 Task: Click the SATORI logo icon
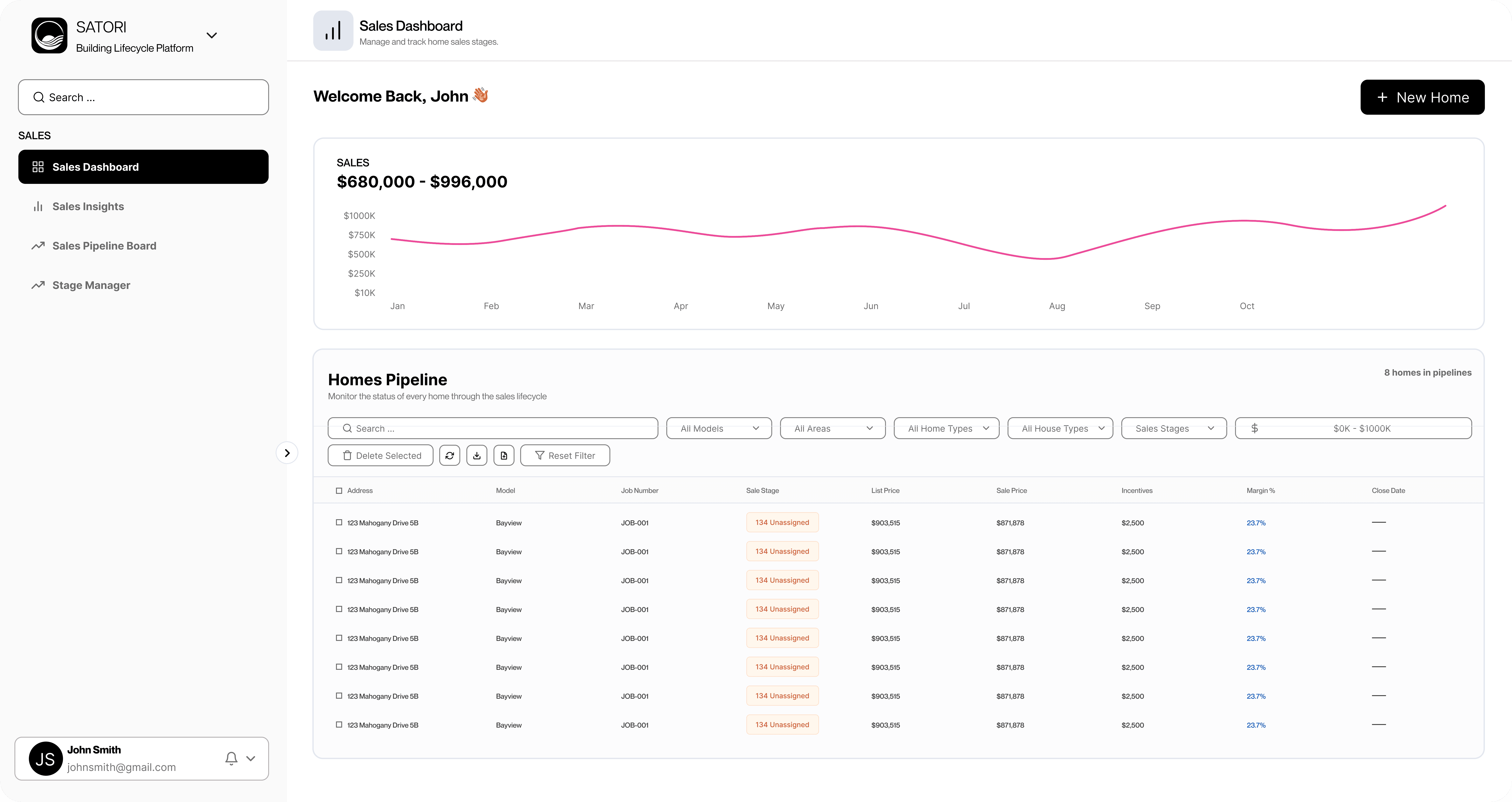click(x=49, y=35)
